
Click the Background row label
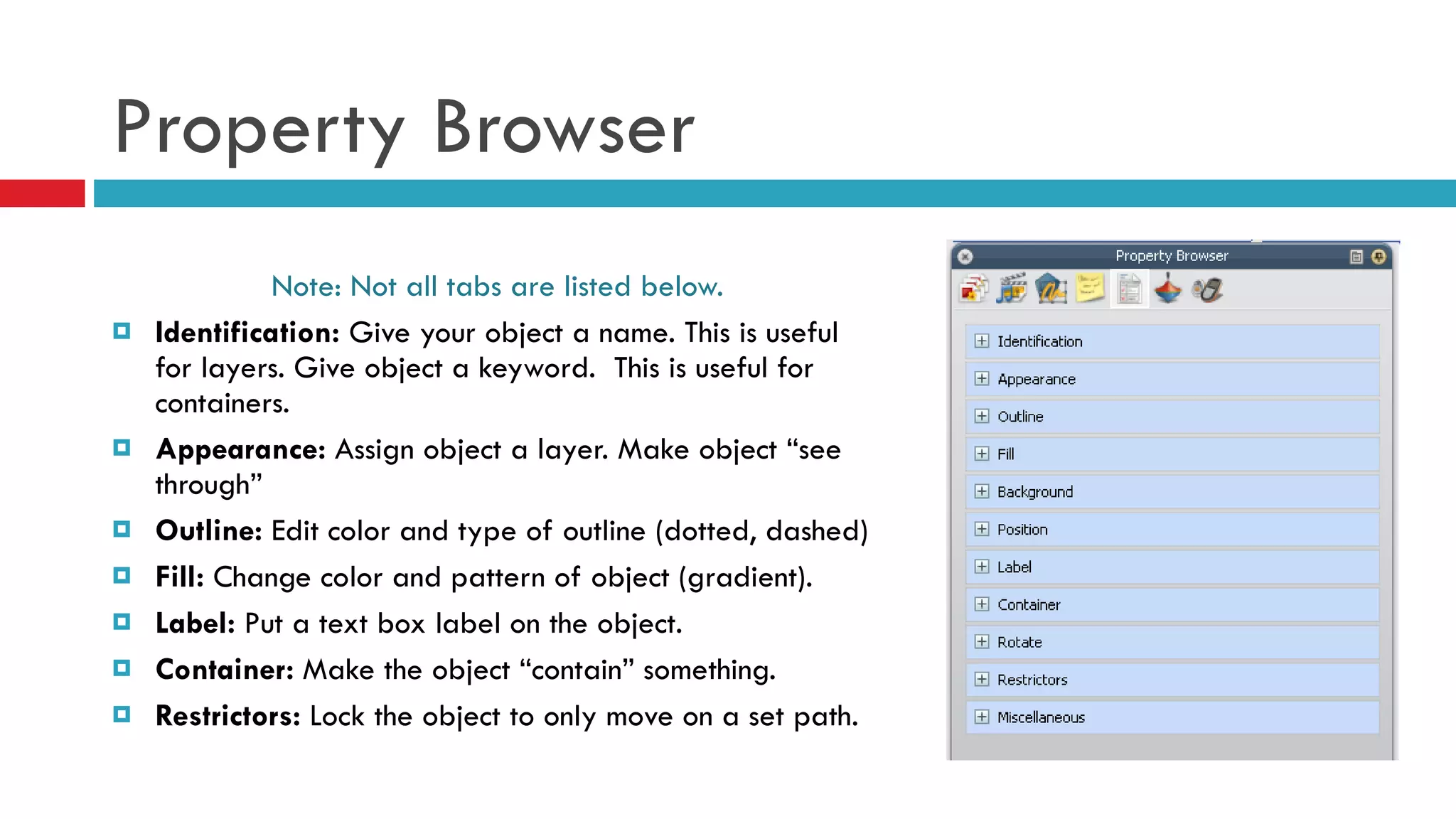1035,492
